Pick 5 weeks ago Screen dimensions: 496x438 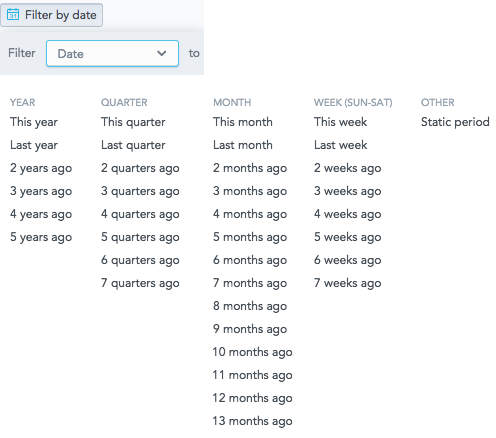[x=347, y=237]
